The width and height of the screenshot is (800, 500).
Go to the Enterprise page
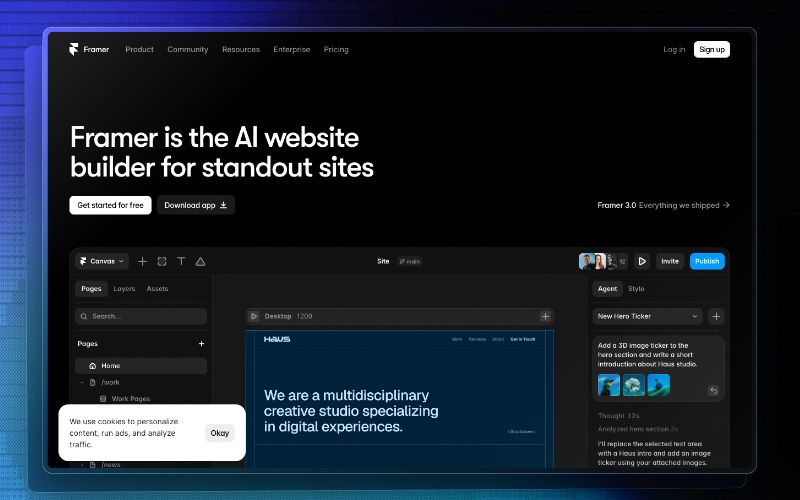point(291,49)
